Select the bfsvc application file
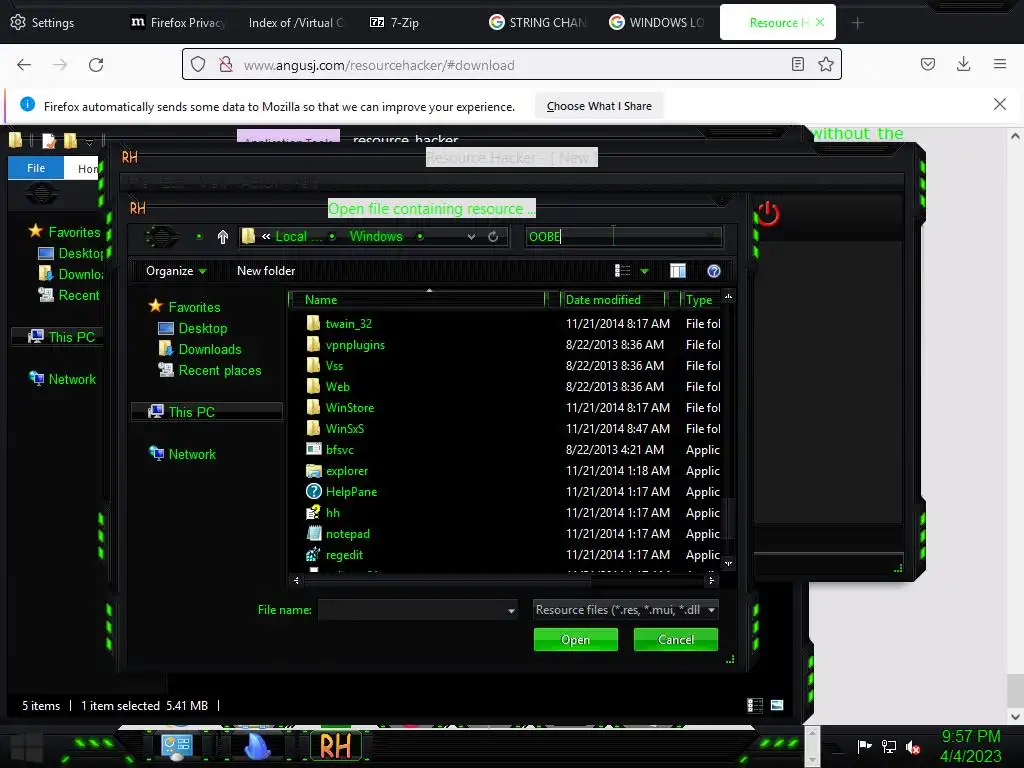1024x768 pixels. (x=340, y=449)
